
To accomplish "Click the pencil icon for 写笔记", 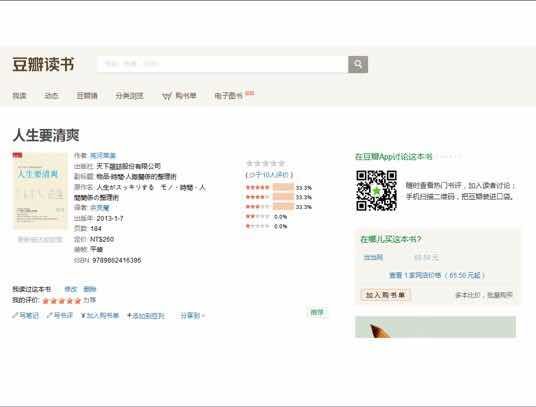I will coord(15,315).
